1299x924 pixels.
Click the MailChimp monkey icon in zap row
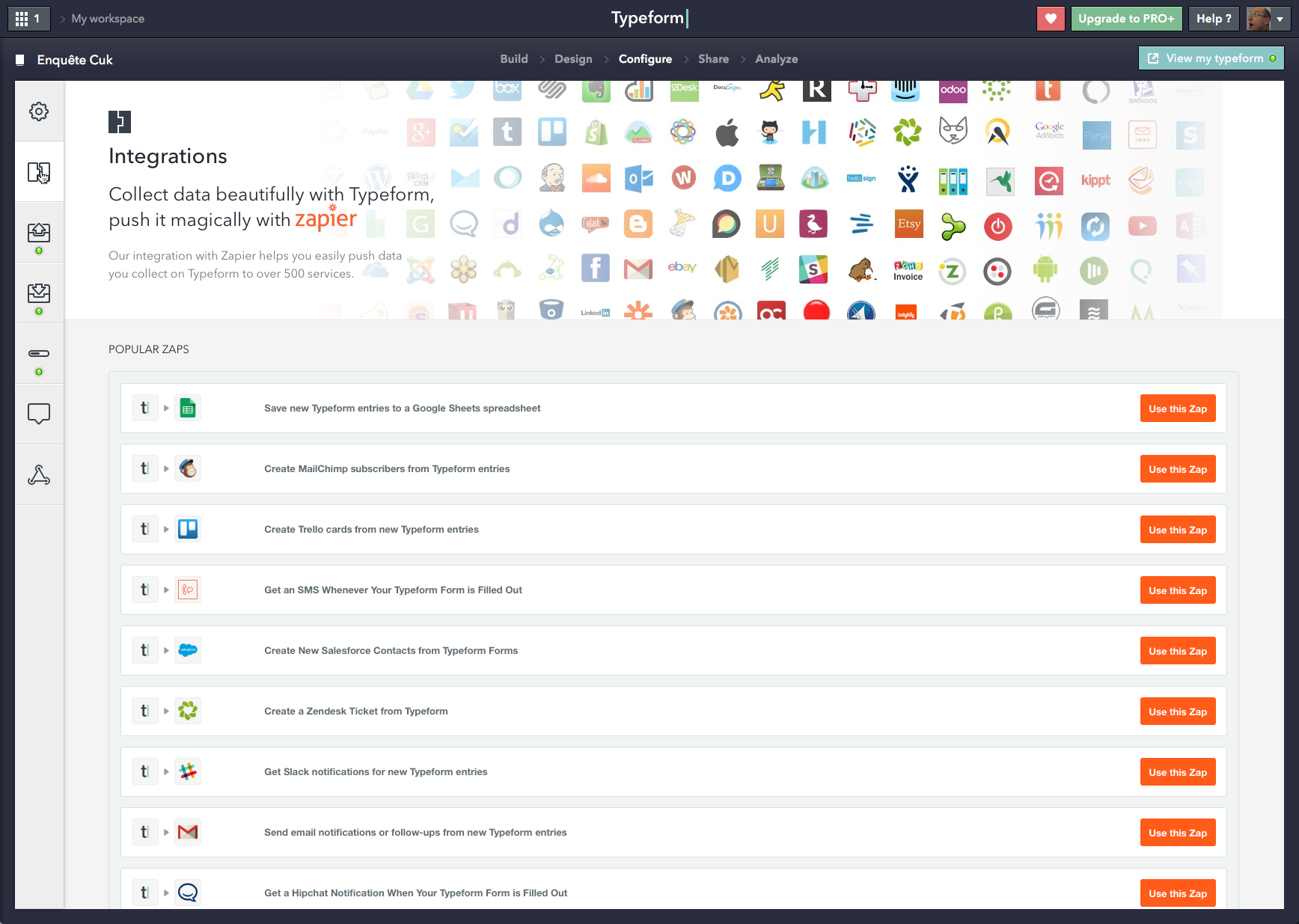188,469
